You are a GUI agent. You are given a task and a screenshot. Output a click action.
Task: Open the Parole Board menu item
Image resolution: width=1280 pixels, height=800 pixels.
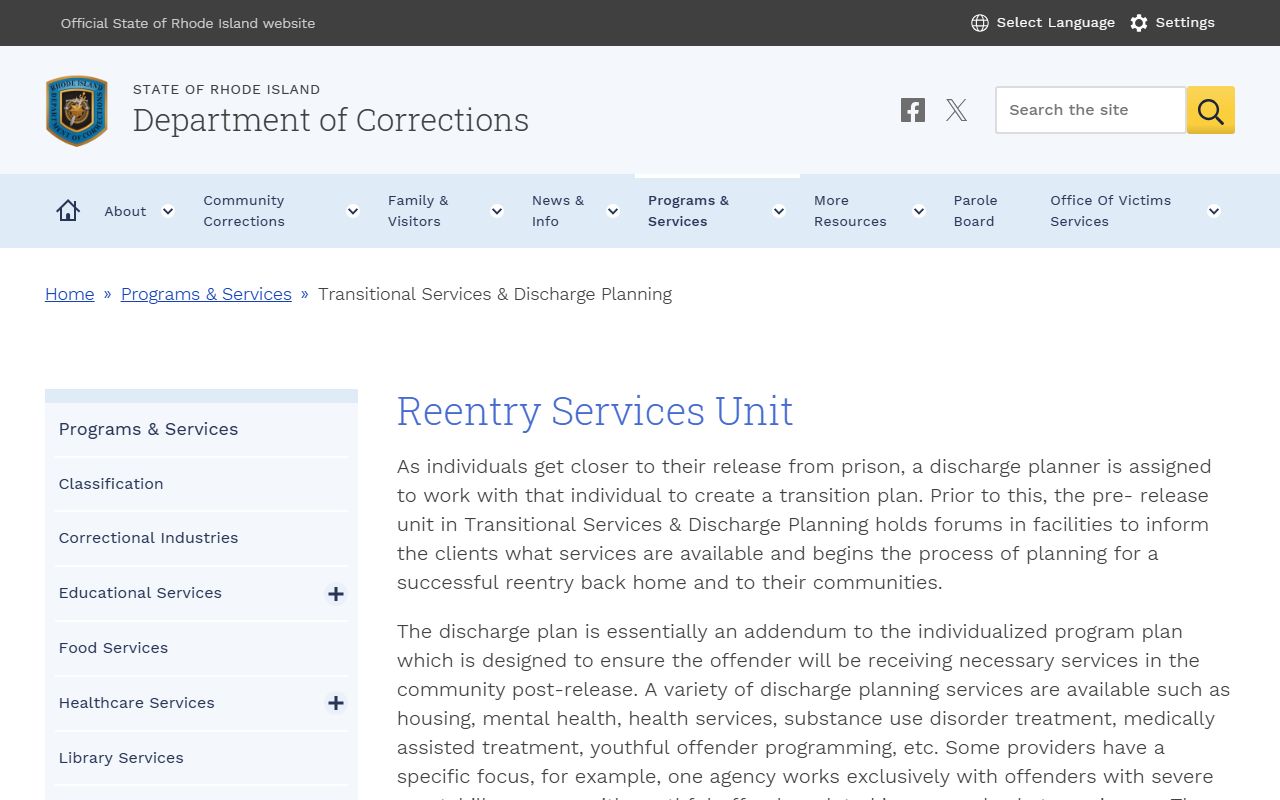(x=976, y=211)
